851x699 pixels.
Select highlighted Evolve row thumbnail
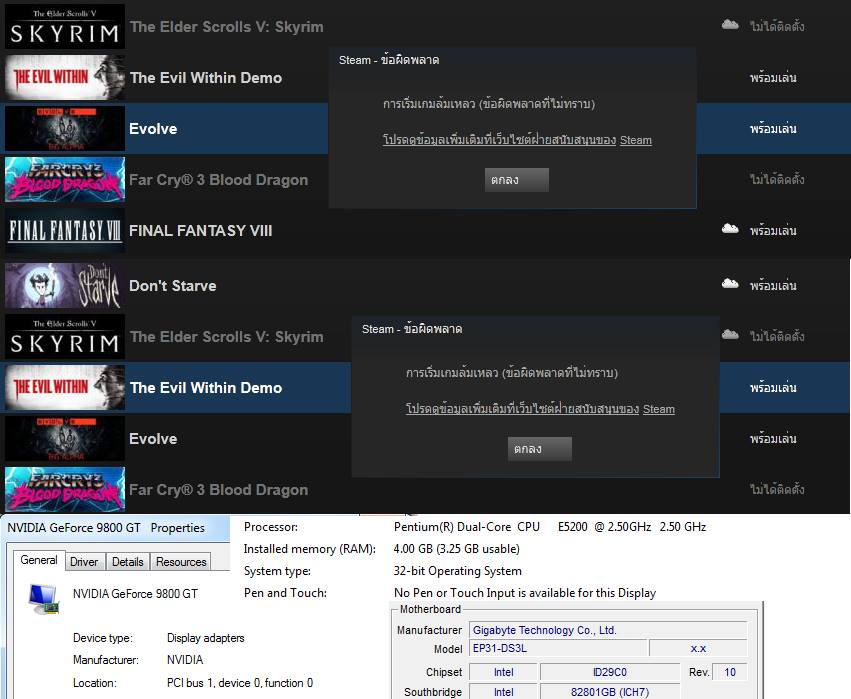pyautogui.click(x=65, y=129)
